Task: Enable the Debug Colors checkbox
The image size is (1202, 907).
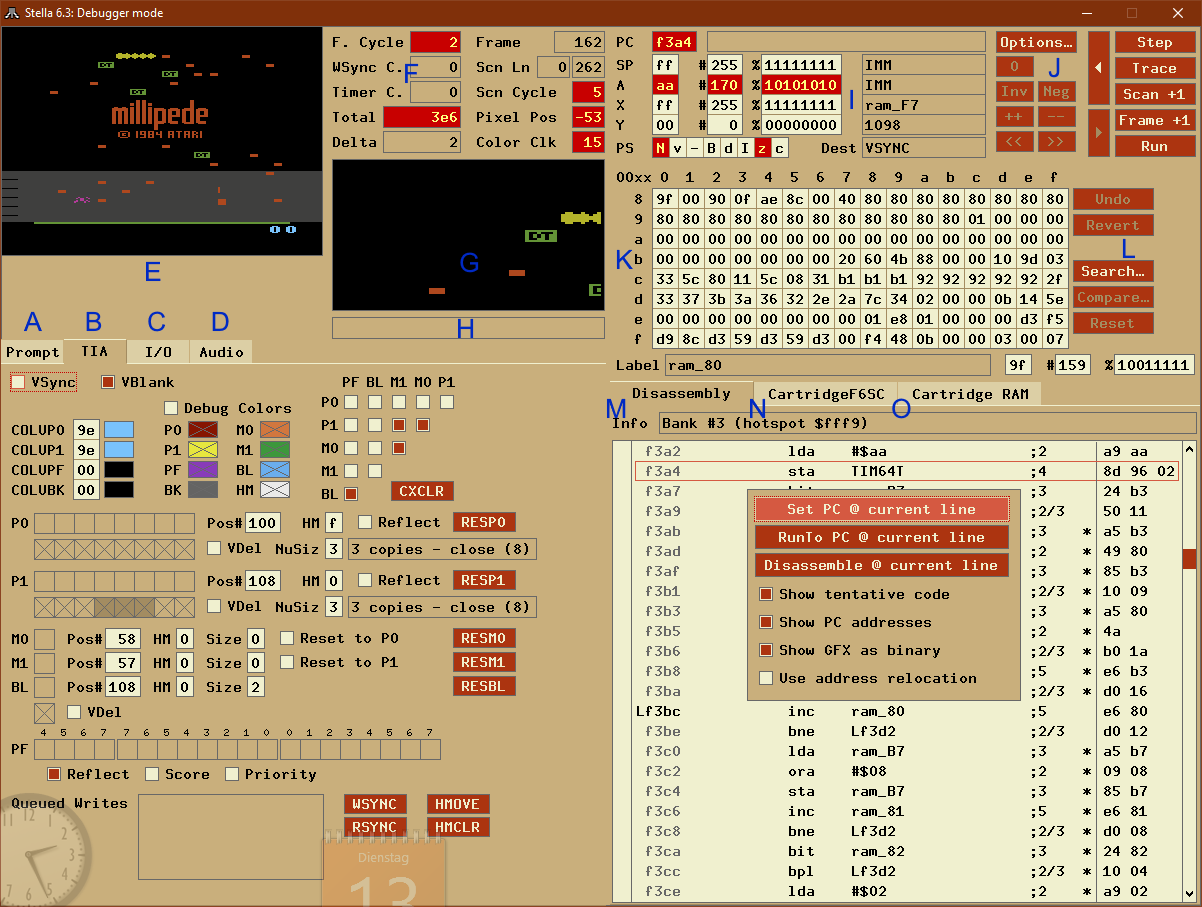Action: point(171,408)
